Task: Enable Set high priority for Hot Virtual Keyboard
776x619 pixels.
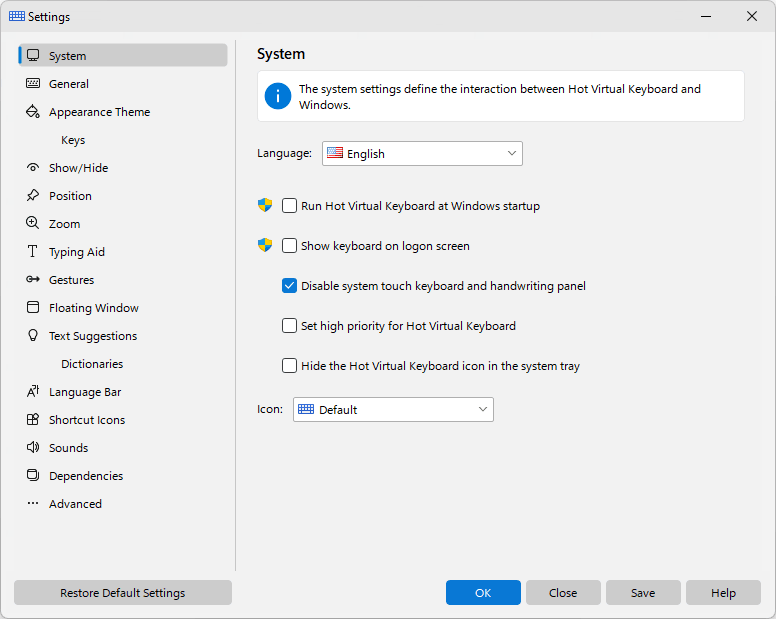Action: coord(289,326)
